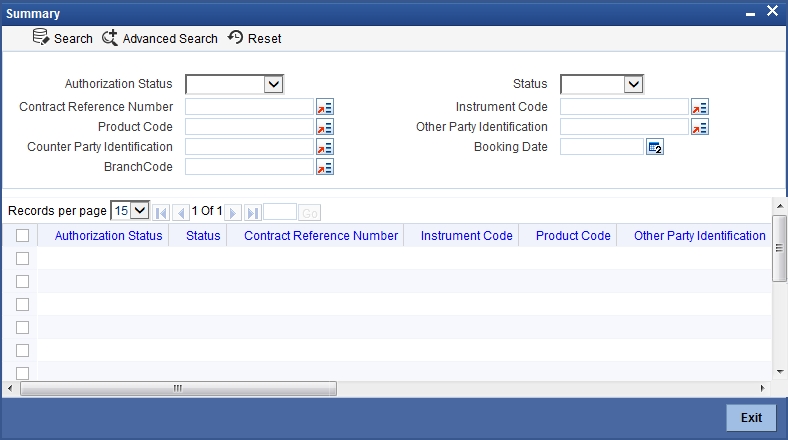
Task: Click the Exit button
Action: (x=751, y=417)
